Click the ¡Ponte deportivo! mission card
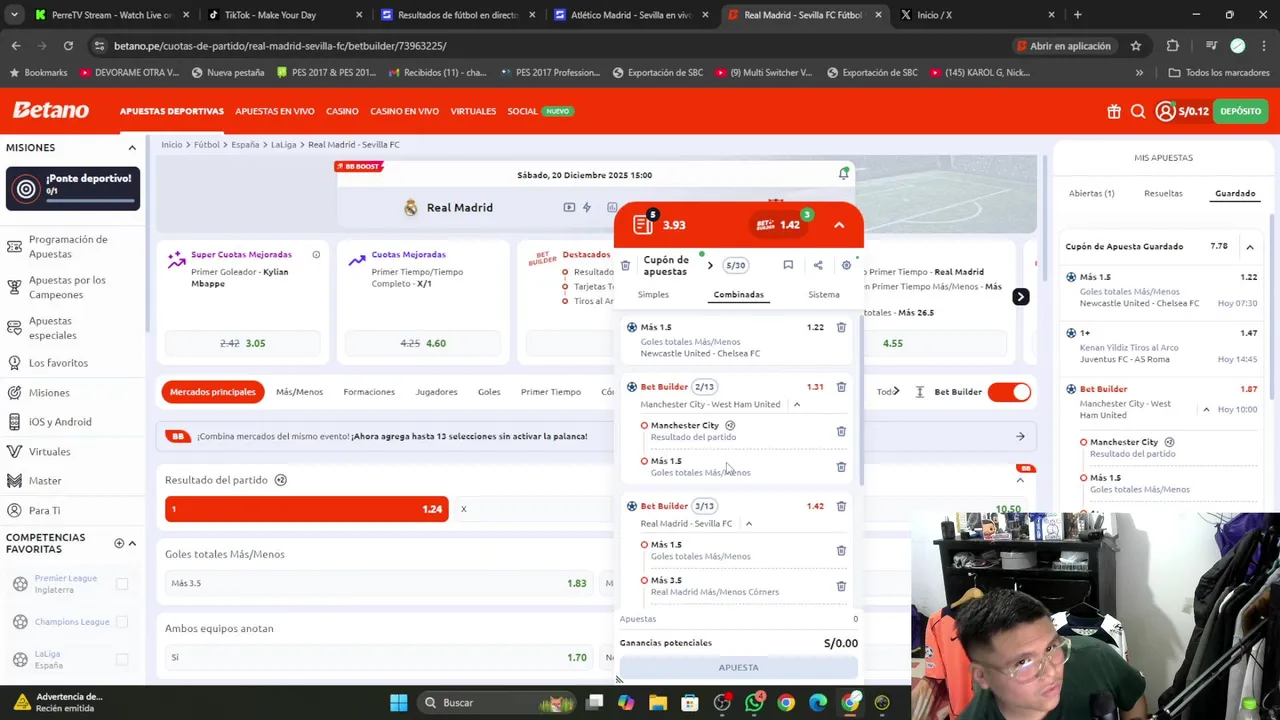The image size is (1280, 720). click(73, 188)
